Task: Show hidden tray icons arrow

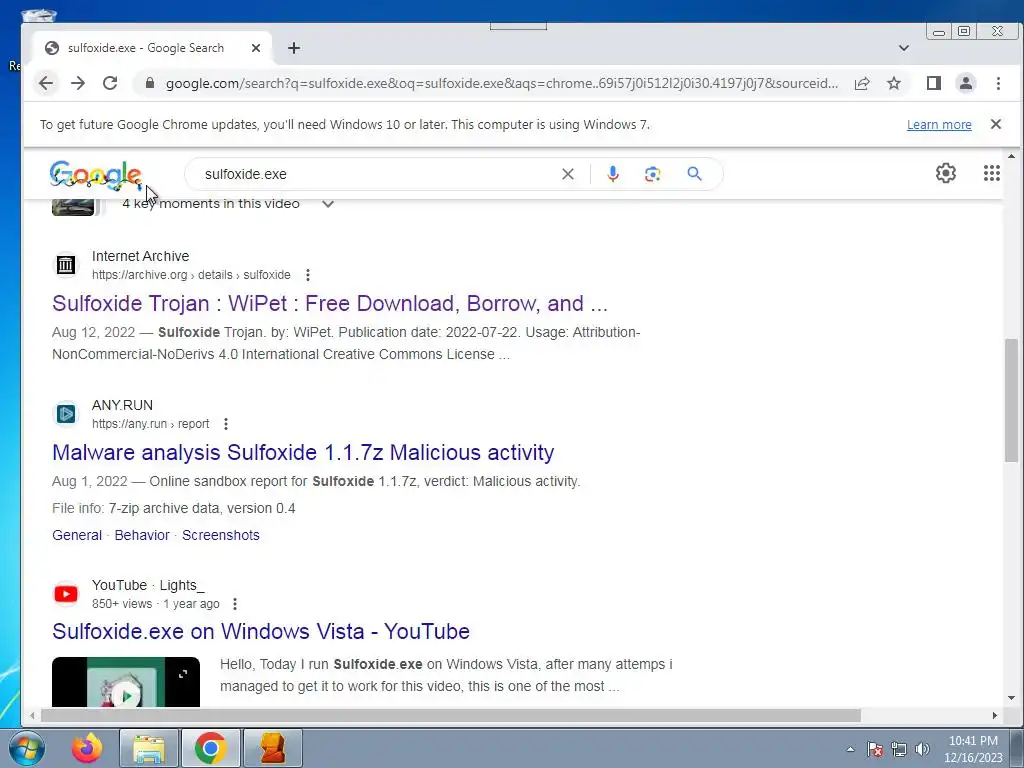Action: click(x=850, y=749)
